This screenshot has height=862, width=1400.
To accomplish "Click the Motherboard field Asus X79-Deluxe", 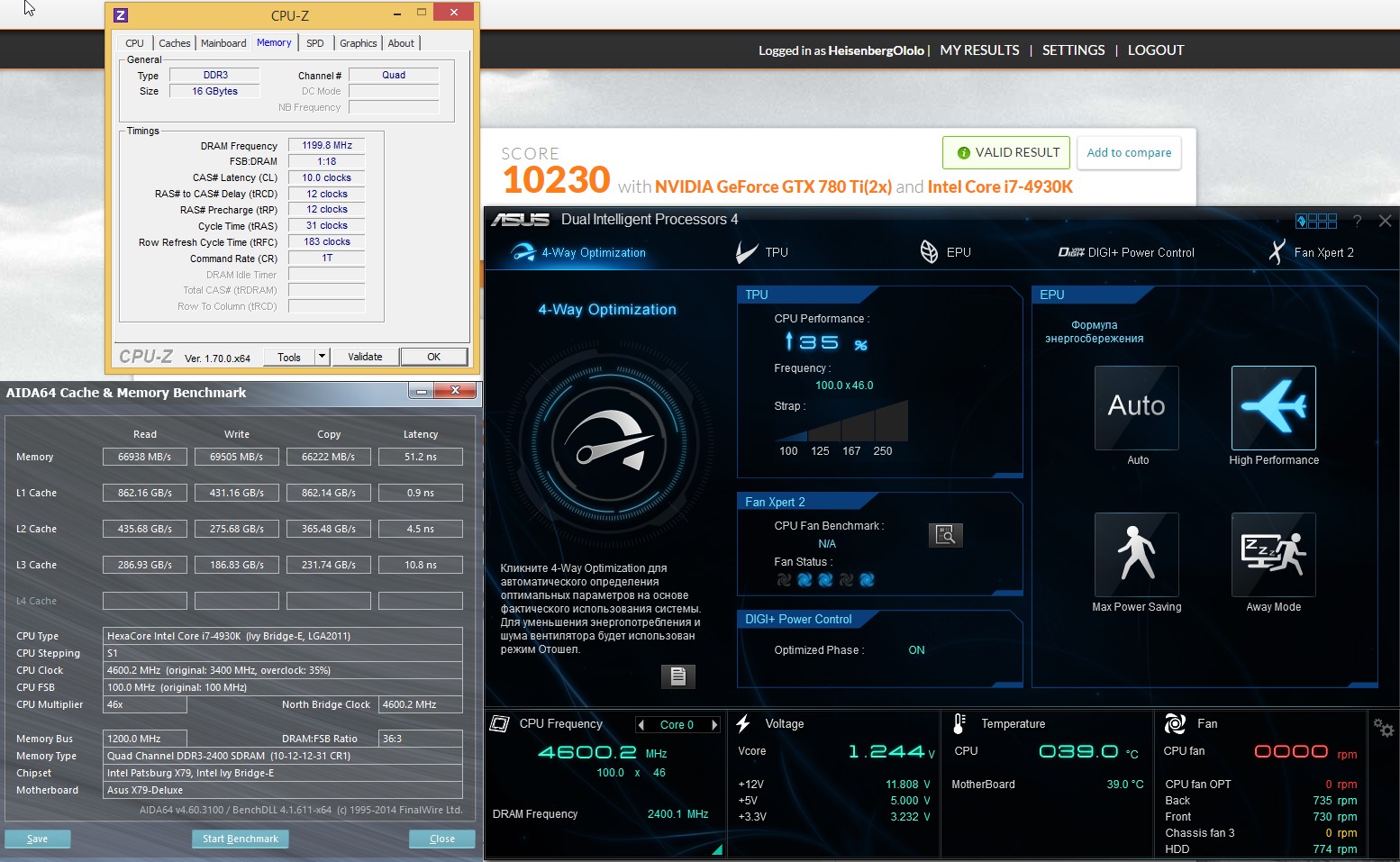I will click(283, 790).
